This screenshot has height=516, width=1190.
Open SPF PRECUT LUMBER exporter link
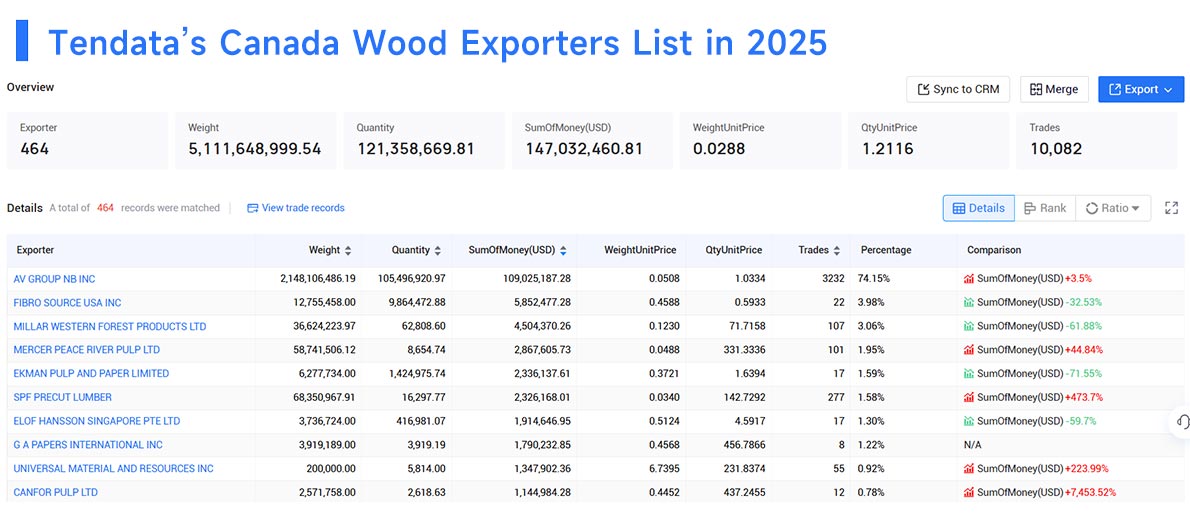63,397
